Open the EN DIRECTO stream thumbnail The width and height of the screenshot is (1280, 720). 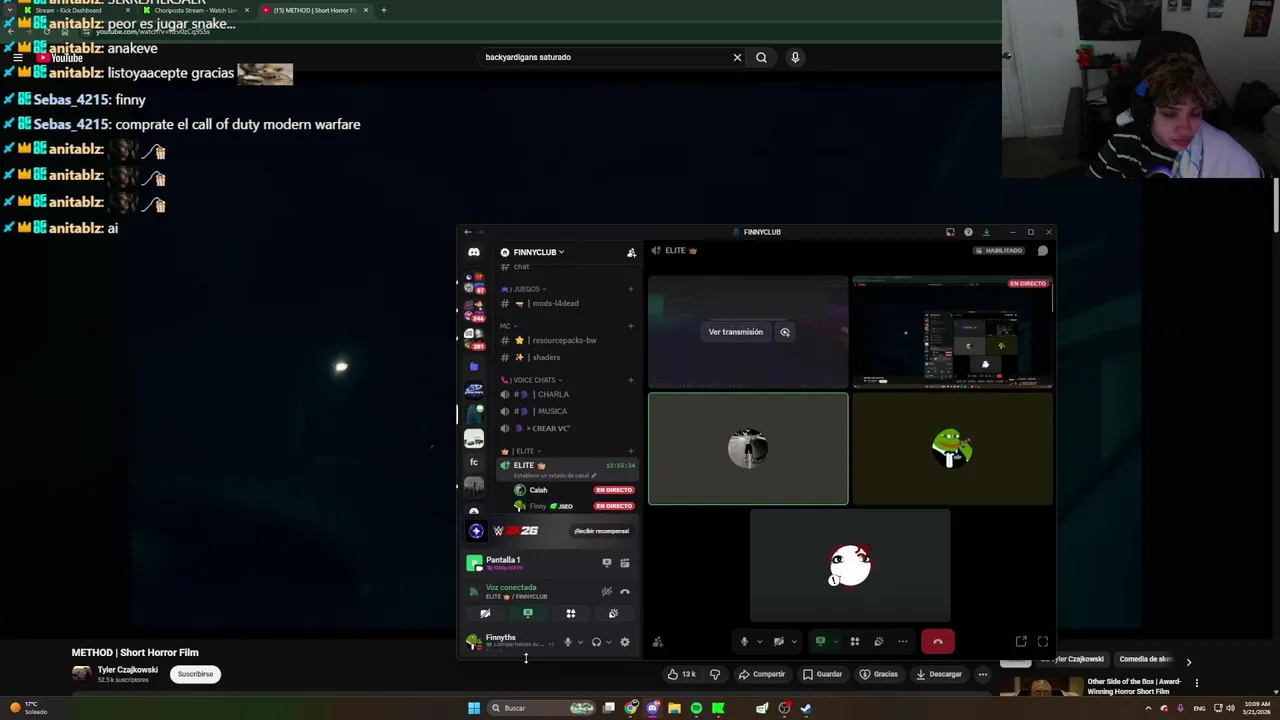click(x=952, y=332)
